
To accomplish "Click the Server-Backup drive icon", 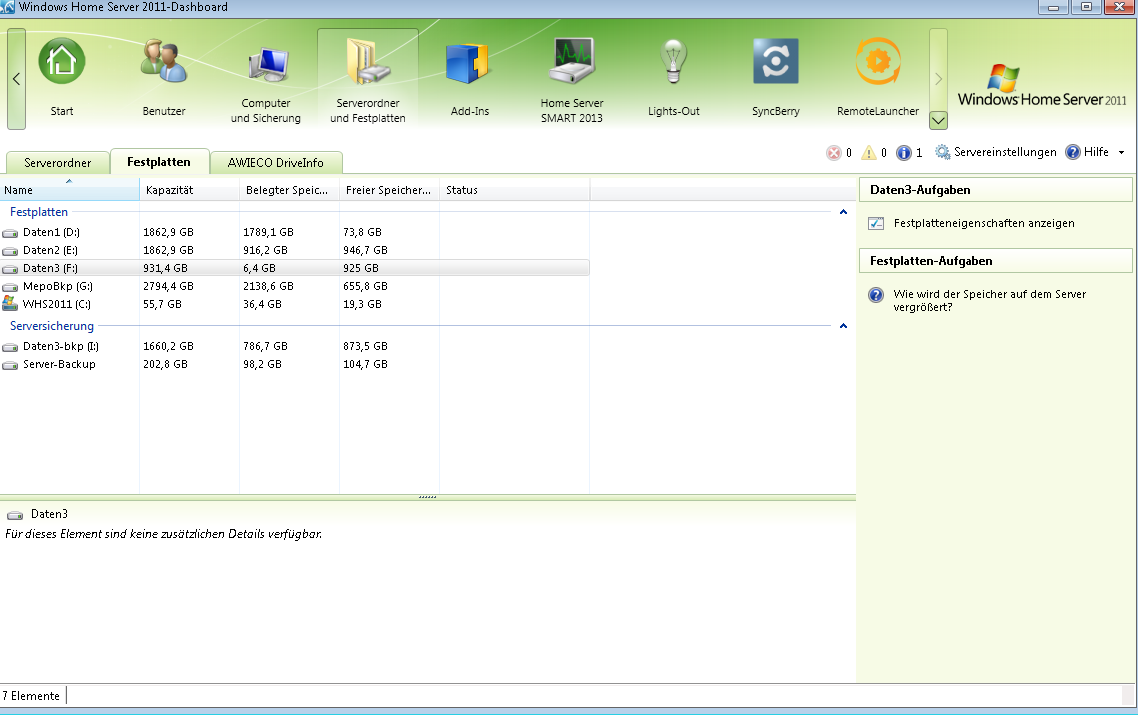I will (10, 365).
